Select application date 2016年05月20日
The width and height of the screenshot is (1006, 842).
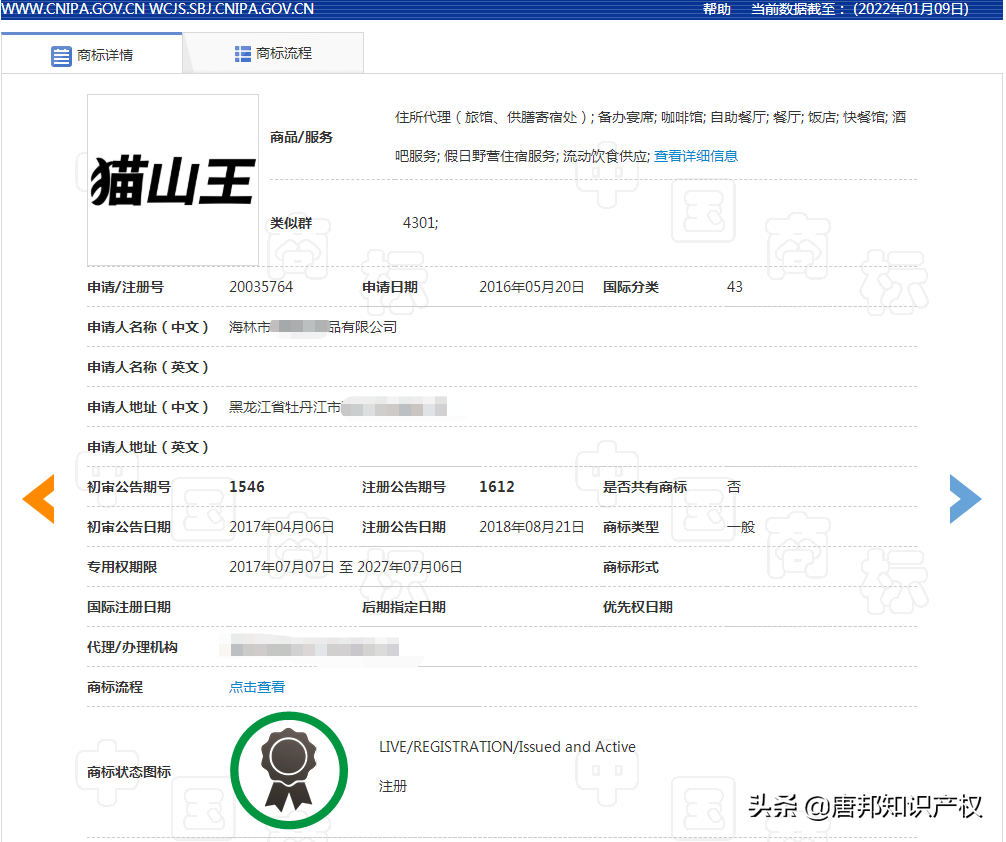531,287
